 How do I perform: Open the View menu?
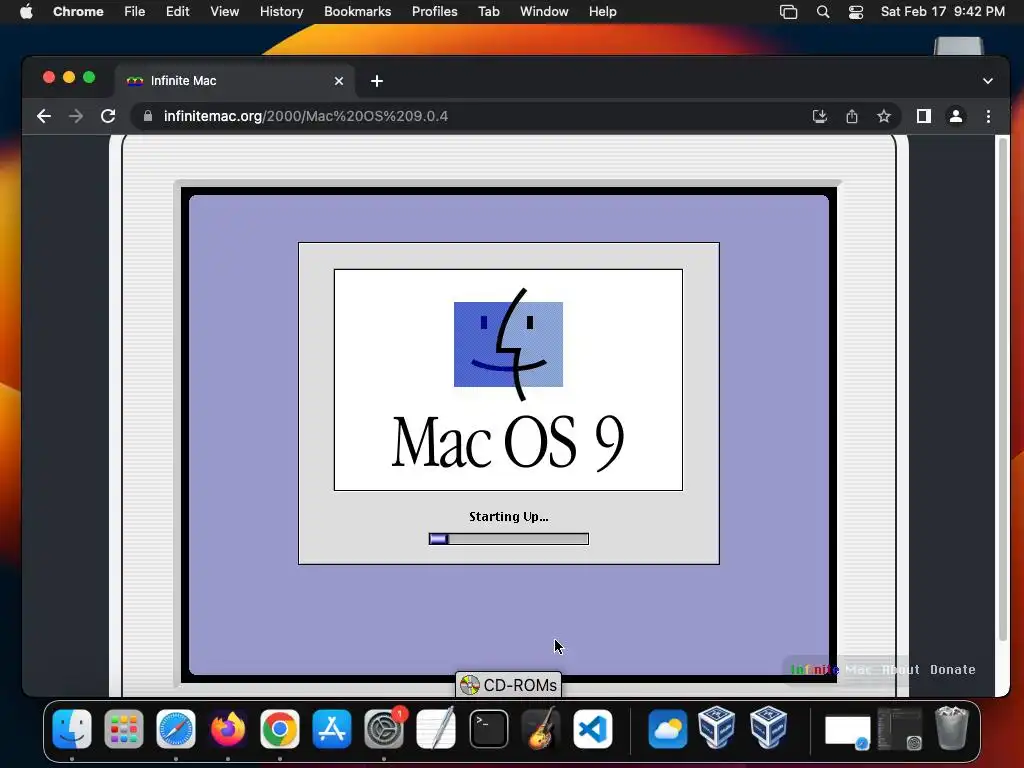[x=224, y=12]
